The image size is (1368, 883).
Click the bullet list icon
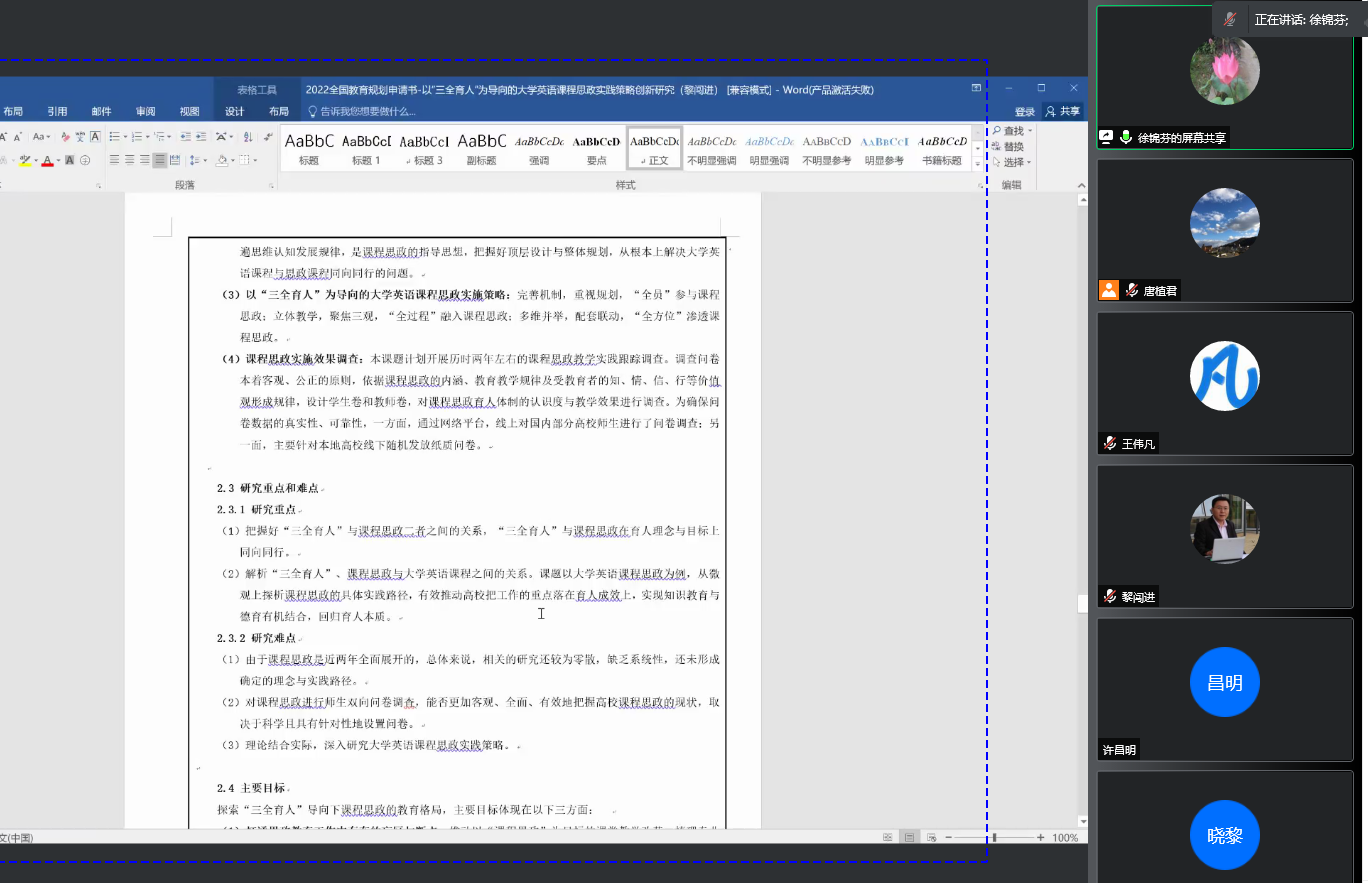tap(114, 136)
